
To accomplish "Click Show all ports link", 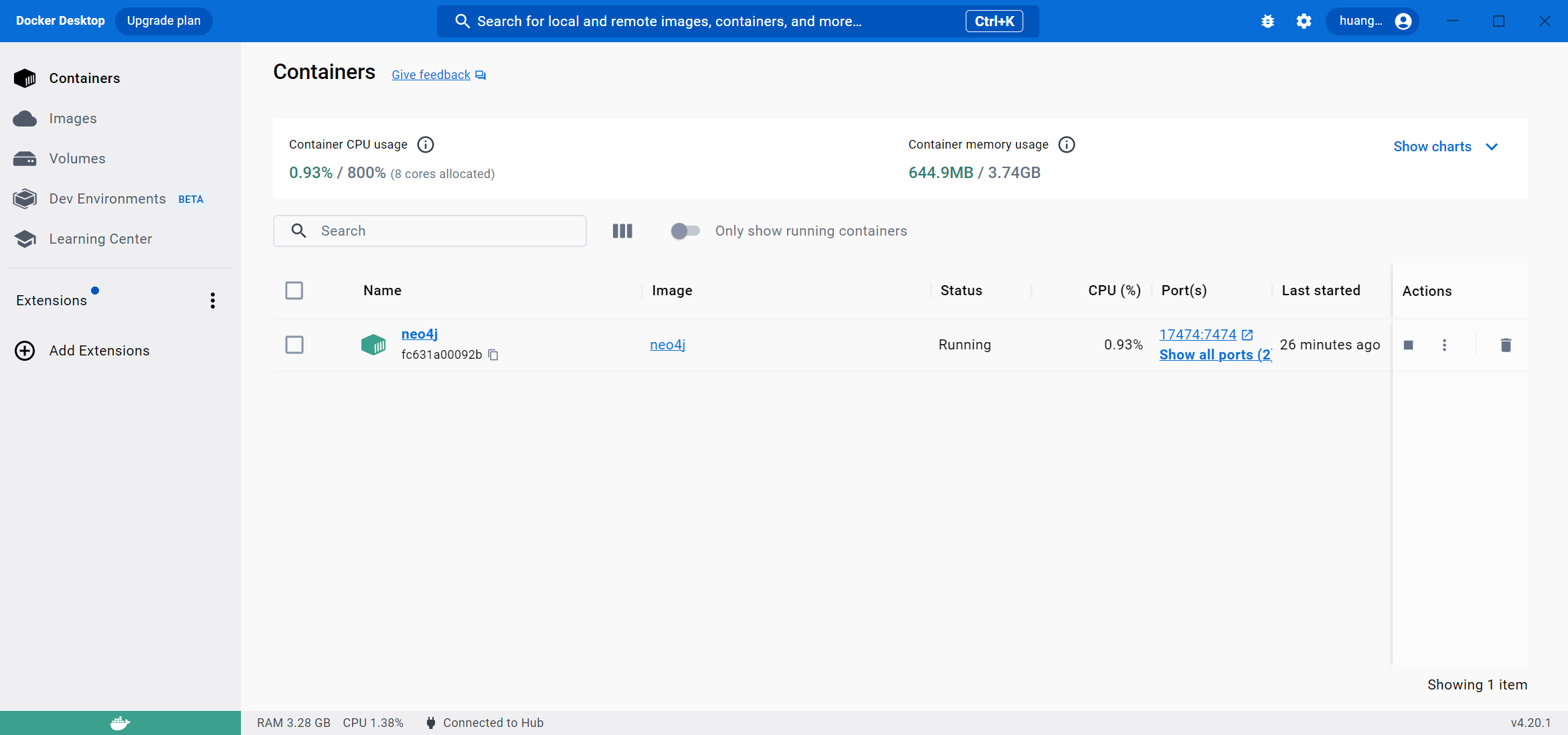I will (x=1215, y=355).
